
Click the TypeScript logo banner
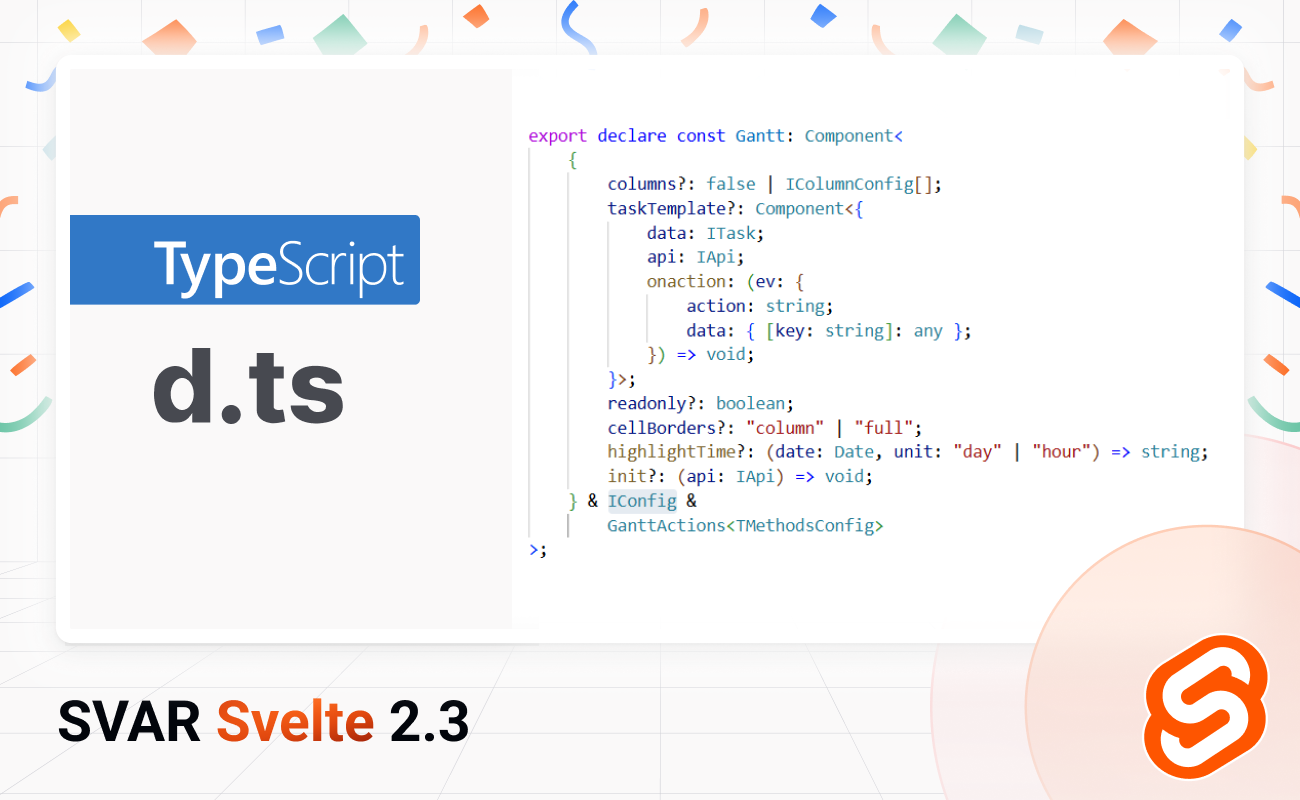[245, 260]
